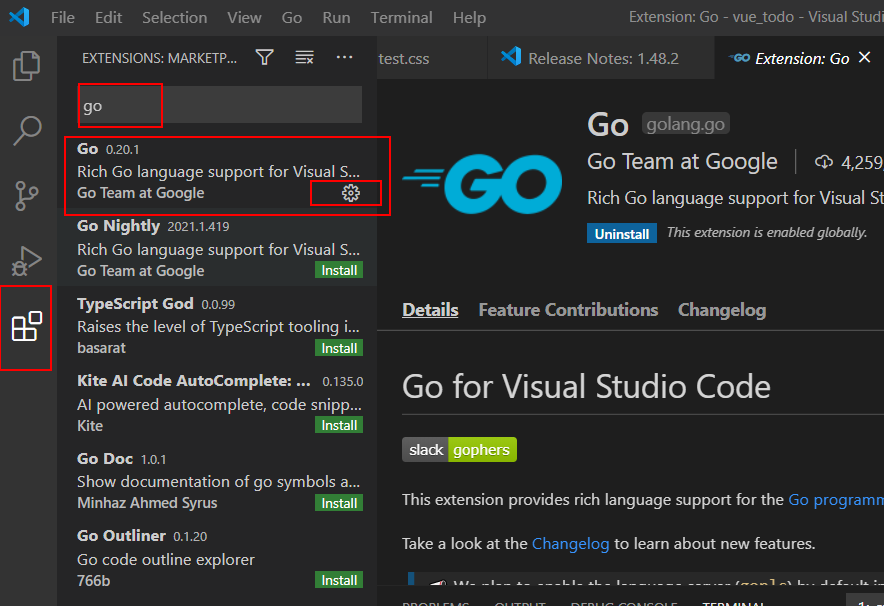The image size is (884, 606).
Task: Click 'This extension is enabled globally' text
Action: [767, 232]
